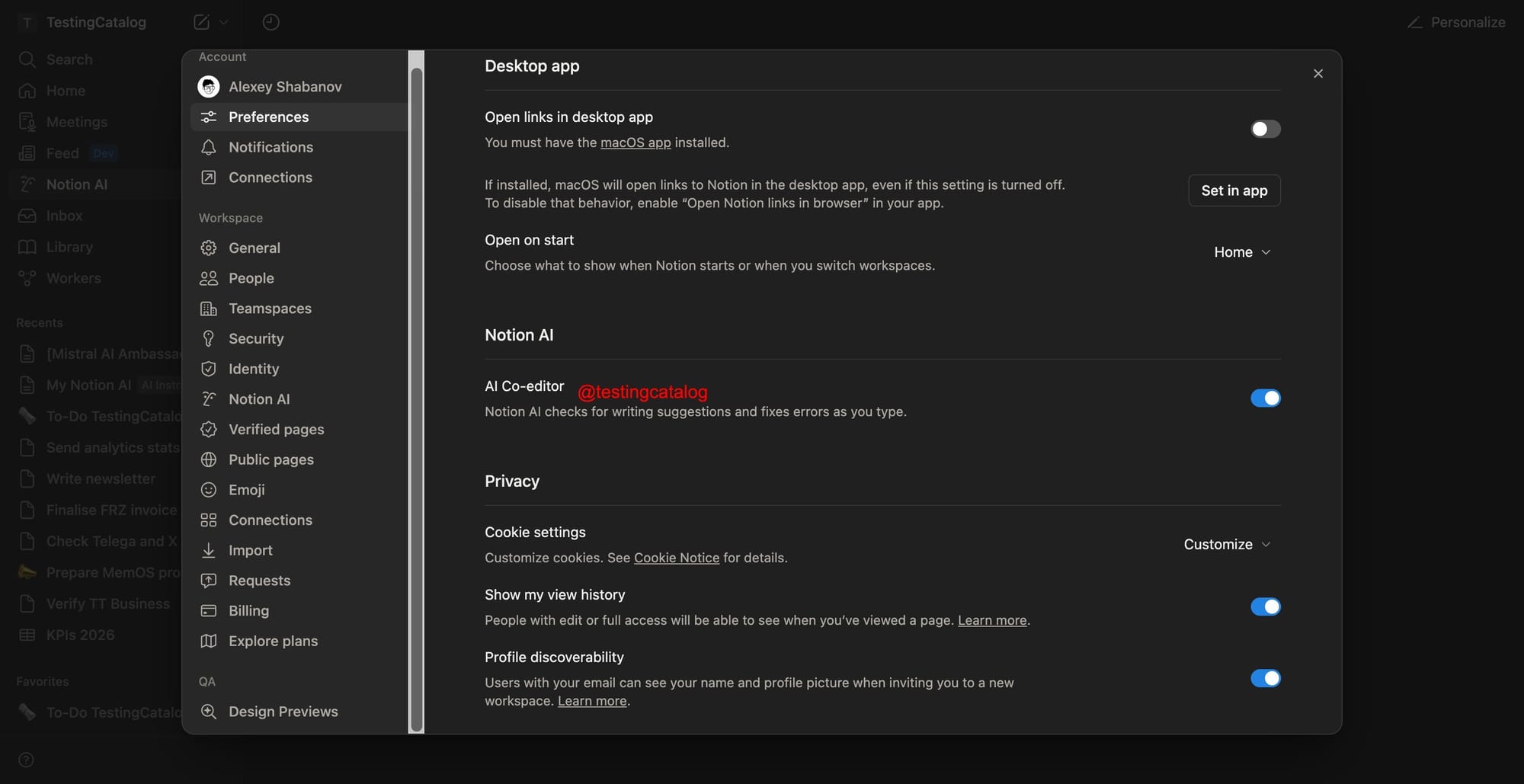
Task: Expand the Customize cookie settings dropdown
Action: (1227, 545)
